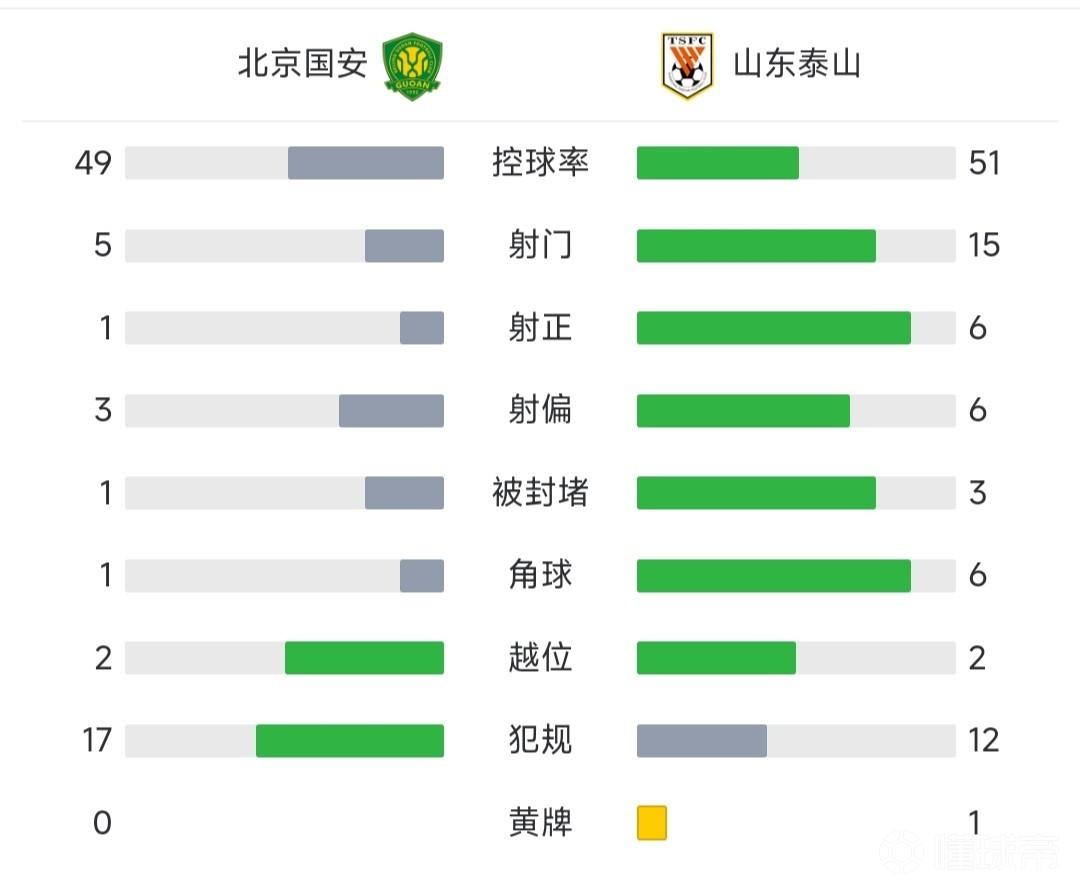1080x884 pixels.
Task: Click Beijing Guoan's green offside bar
Action: pyautogui.click(x=364, y=658)
